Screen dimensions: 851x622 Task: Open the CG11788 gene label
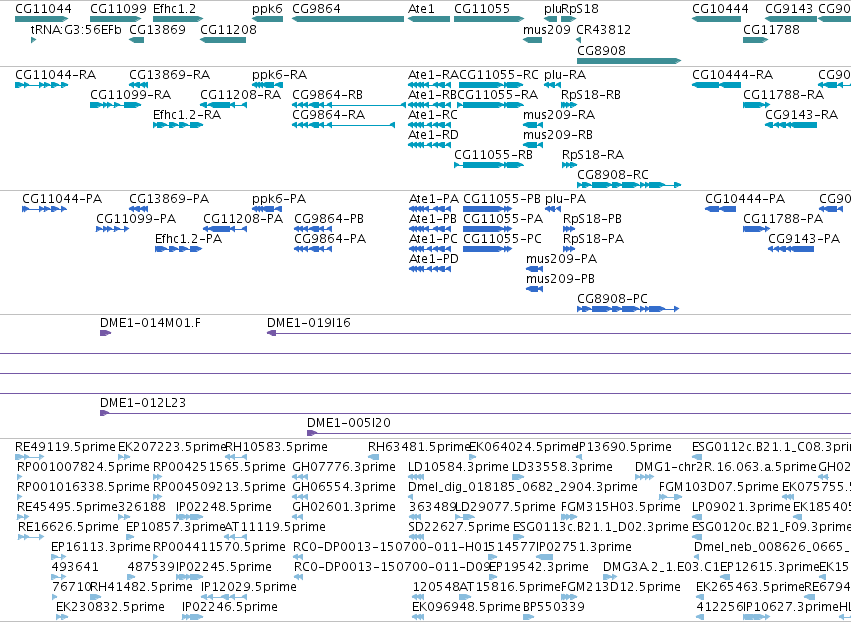tap(771, 29)
